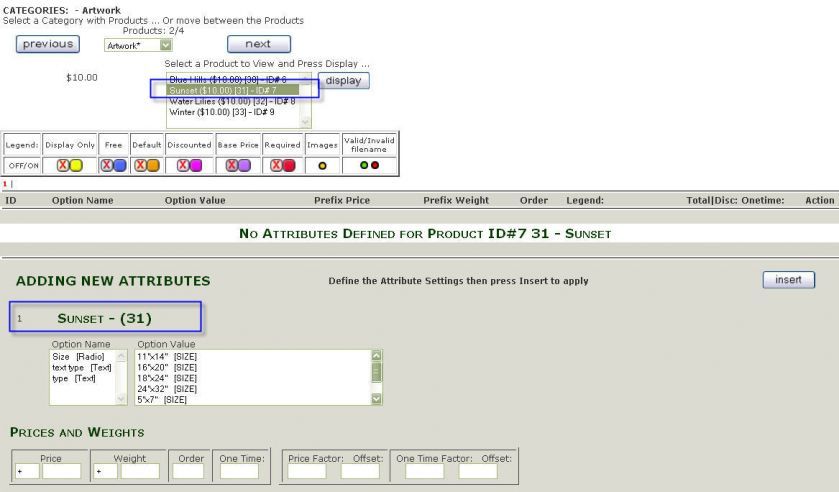Go to the previous product
The height and width of the screenshot is (492, 839).
48,44
